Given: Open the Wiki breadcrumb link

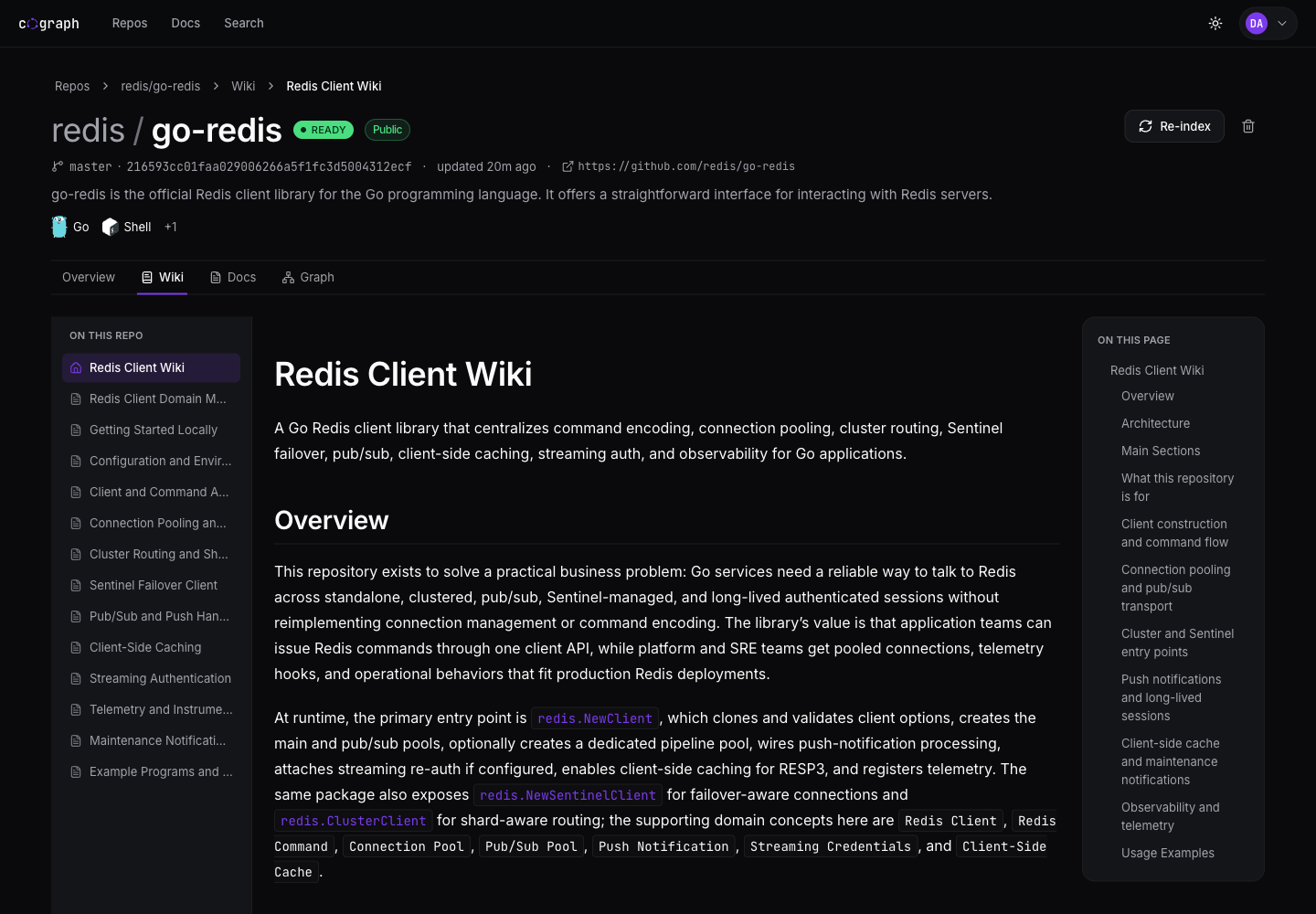Looking at the screenshot, I should click(x=243, y=86).
